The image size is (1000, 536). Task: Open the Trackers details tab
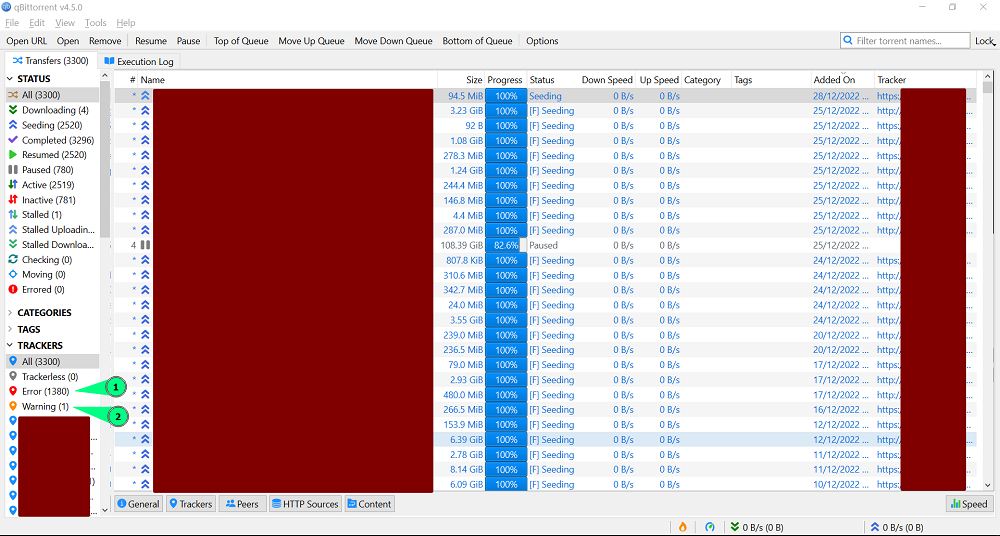pos(189,504)
